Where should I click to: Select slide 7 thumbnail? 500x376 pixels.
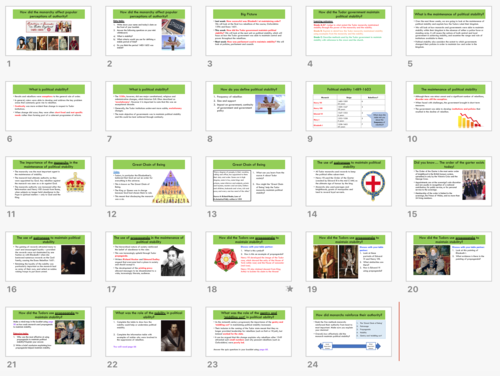coord(149,106)
